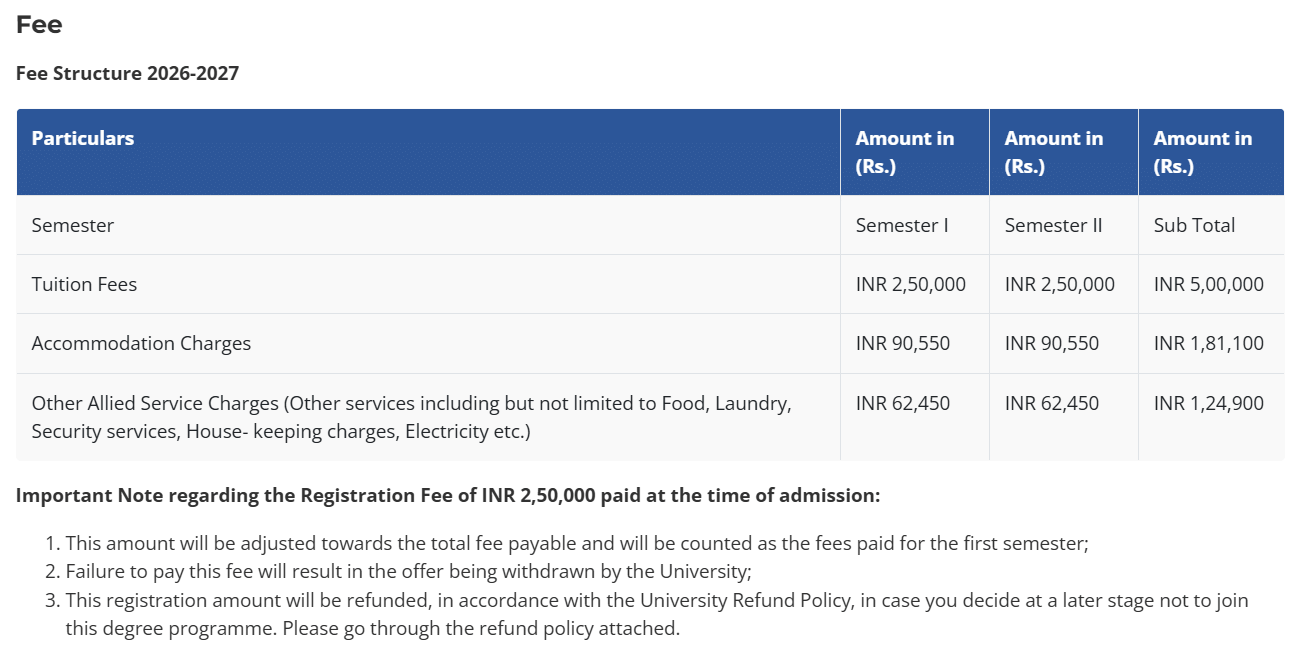
Task: Click the "Sub Total" table cell
Action: 1194,225
